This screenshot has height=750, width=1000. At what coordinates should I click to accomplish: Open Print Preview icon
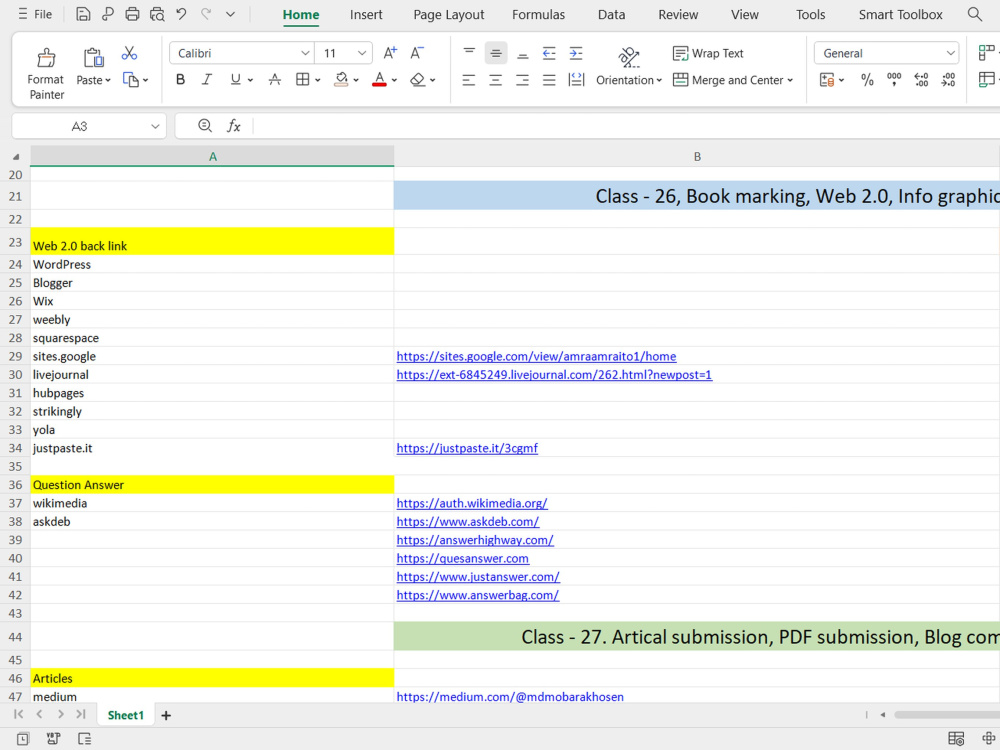(x=157, y=14)
